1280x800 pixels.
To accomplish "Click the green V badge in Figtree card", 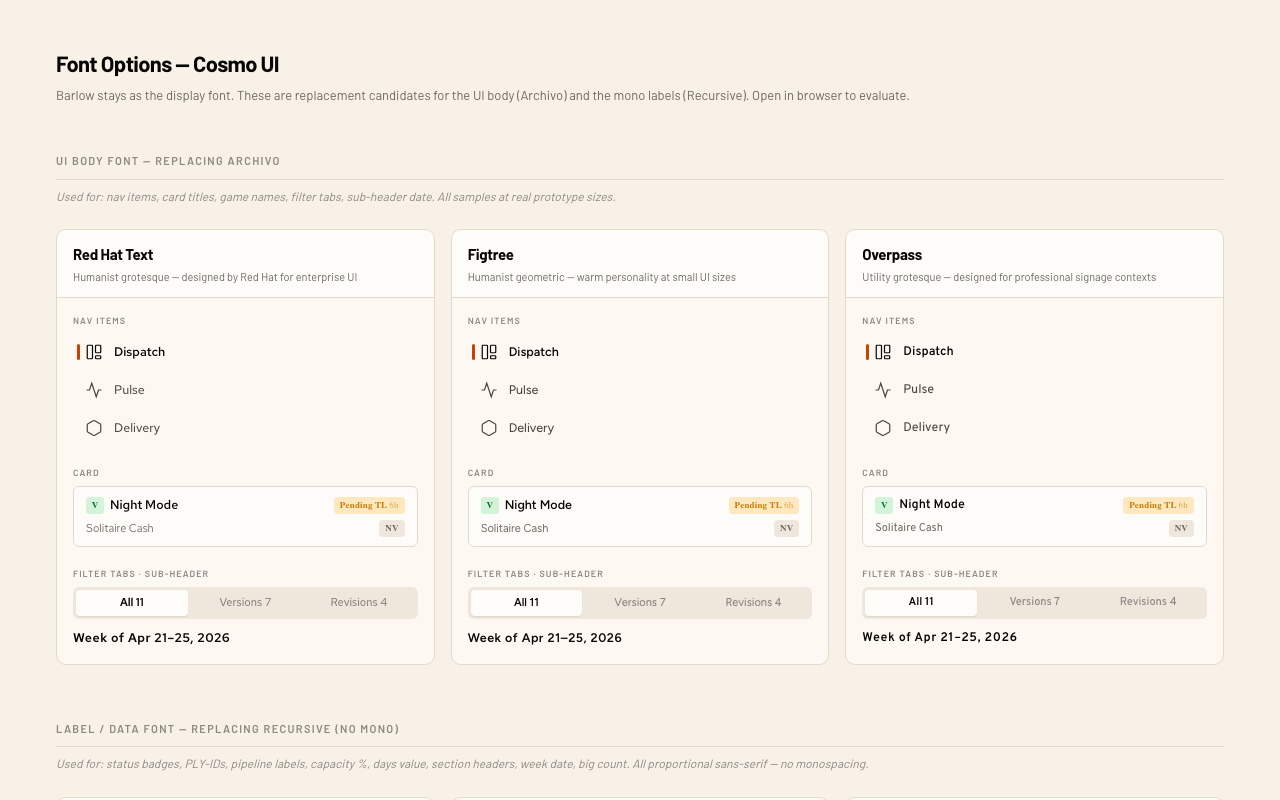I will pos(490,505).
